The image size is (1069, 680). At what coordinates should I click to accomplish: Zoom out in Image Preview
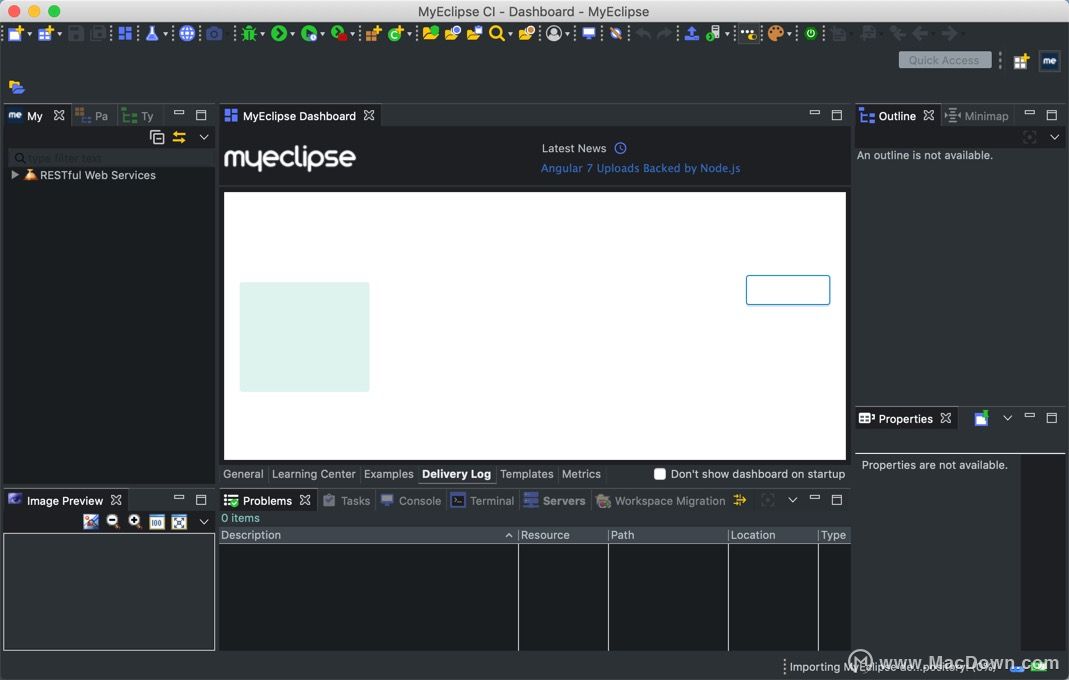(112, 522)
